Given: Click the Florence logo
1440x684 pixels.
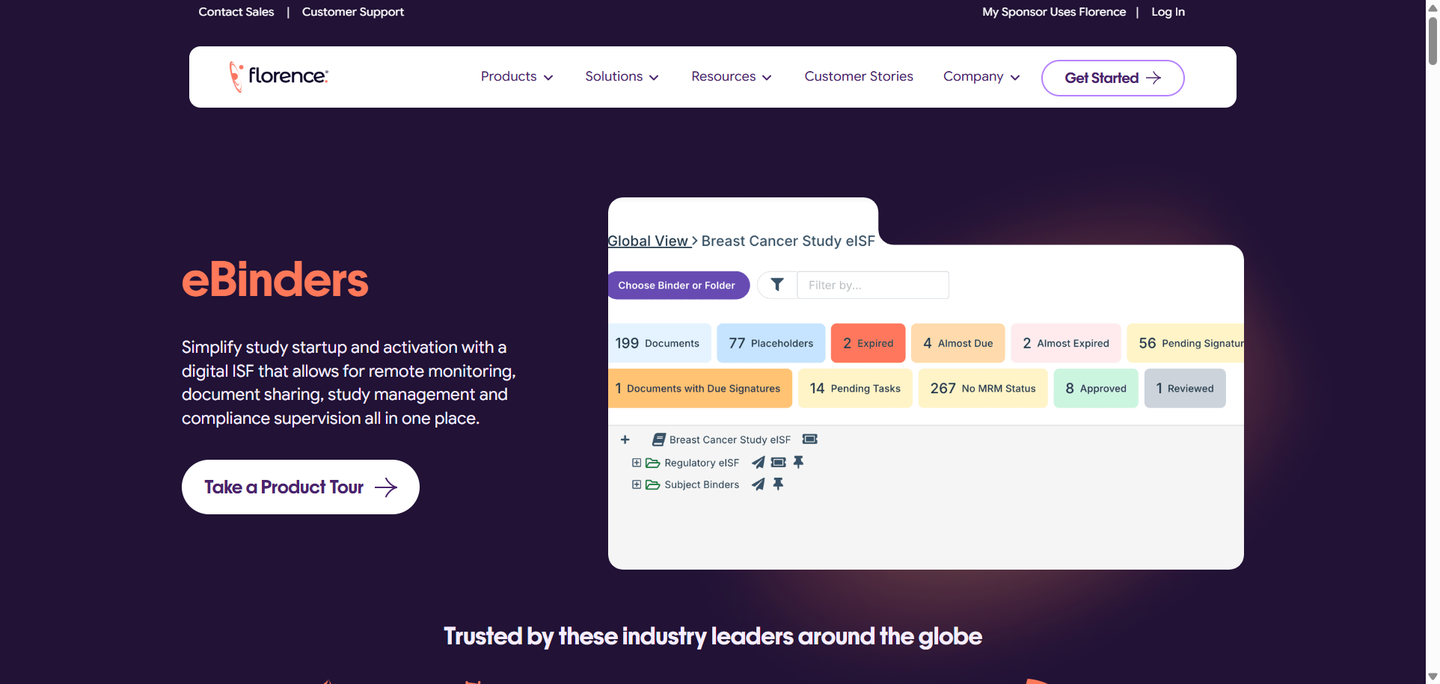Looking at the screenshot, I should pyautogui.click(x=278, y=76).
